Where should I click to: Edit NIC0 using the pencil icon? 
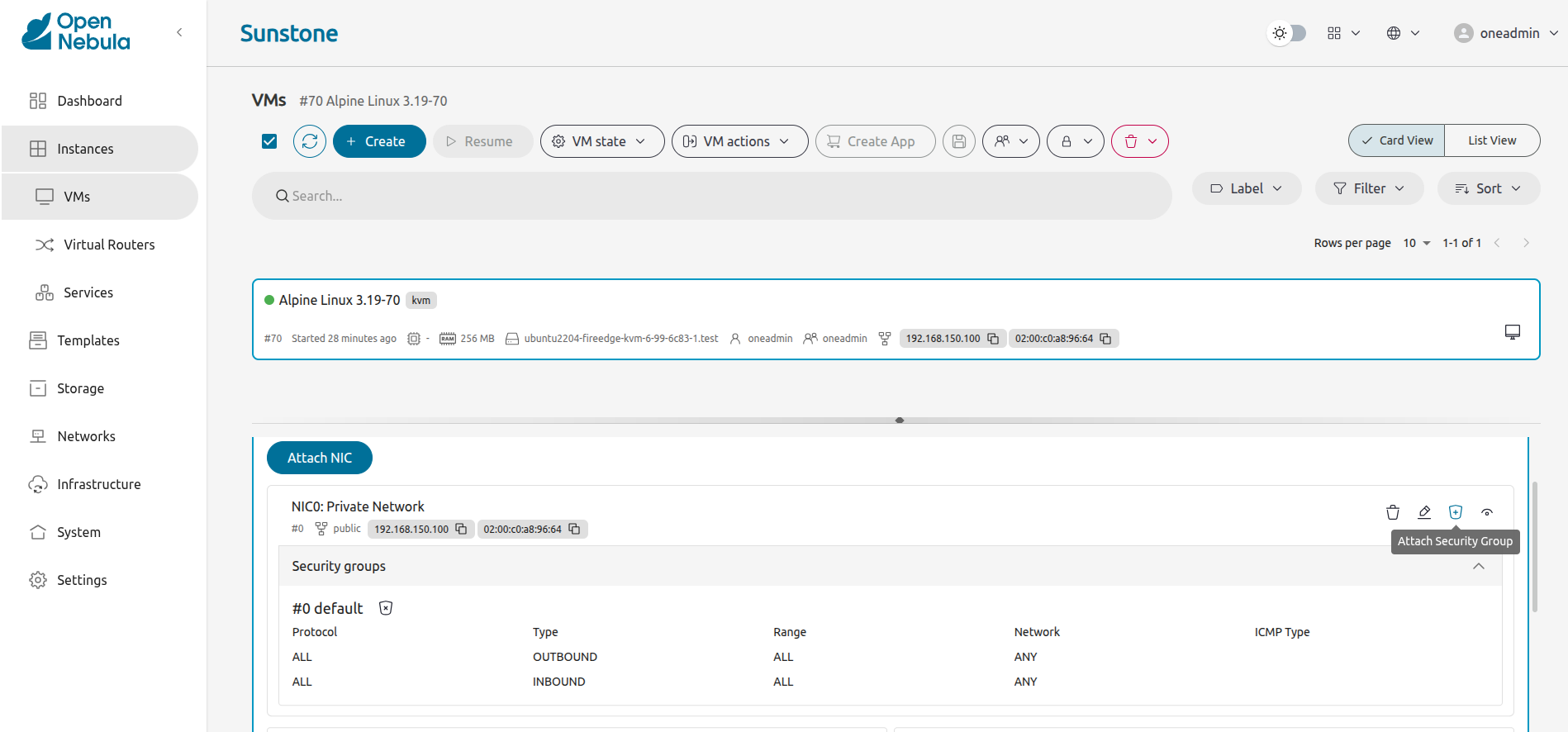[x=1423, y=512]
